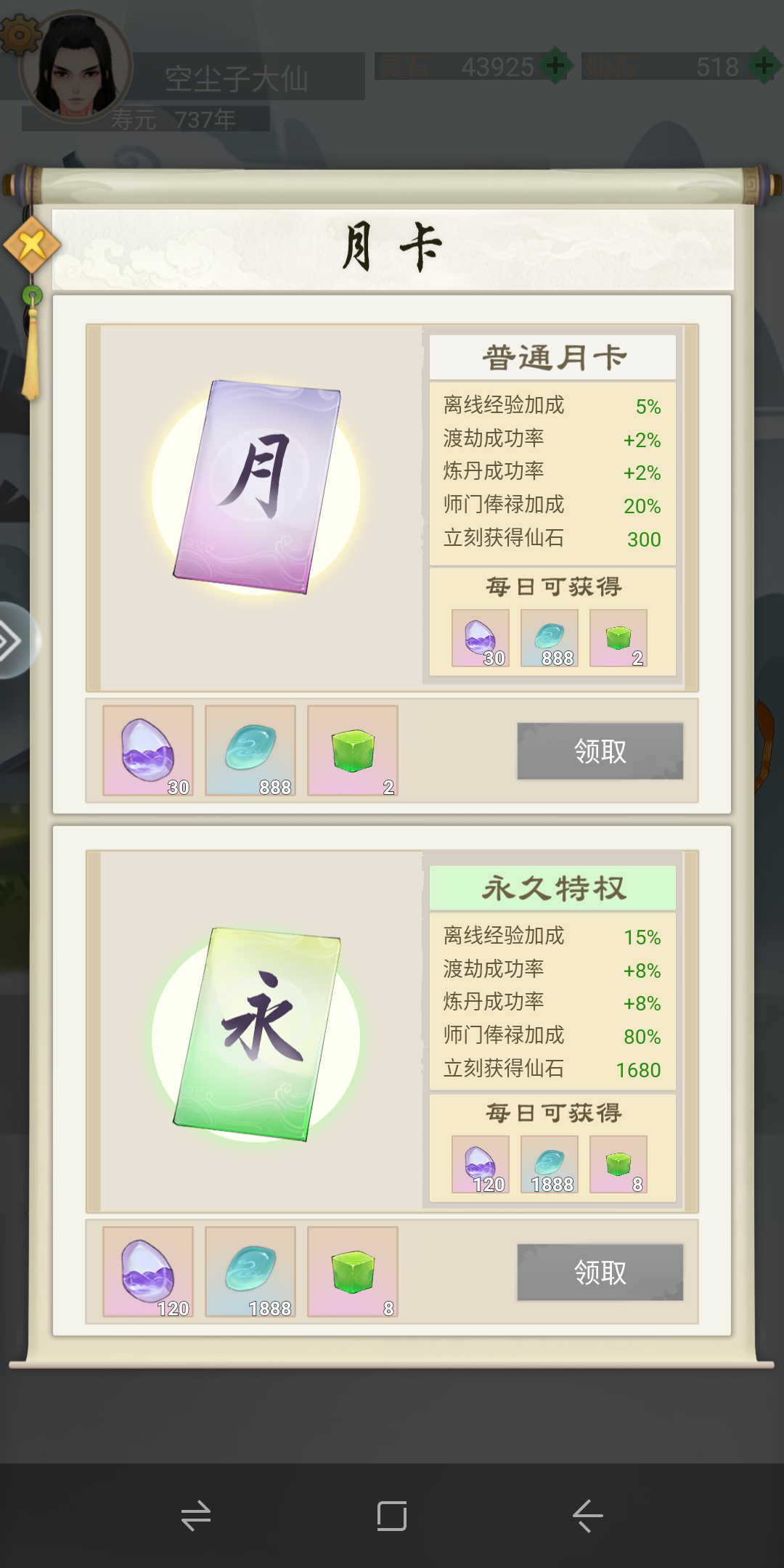Image resolution: width=784 pixels, height=1568 pixels.
Task: Select the green cube reward labeled 2
Action: click(353, 751)
